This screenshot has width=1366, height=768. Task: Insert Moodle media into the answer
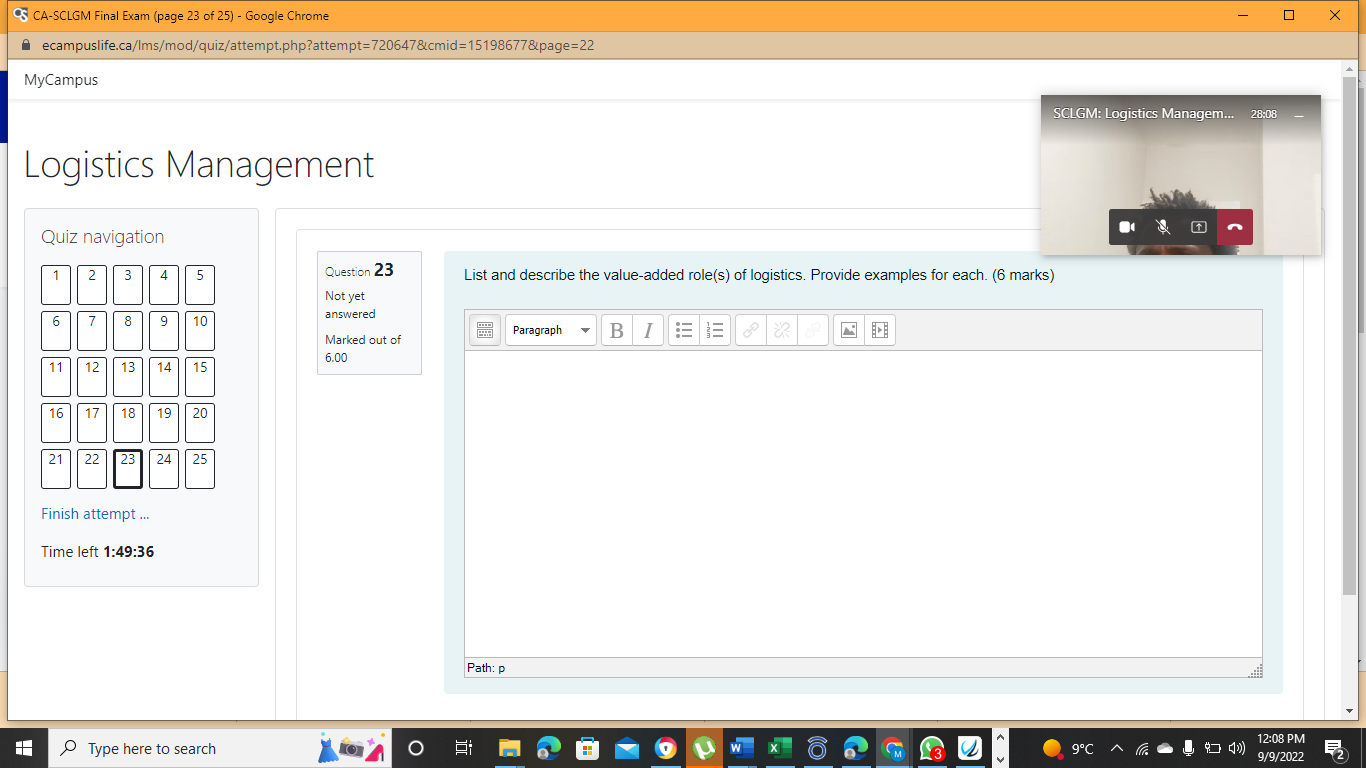pyautogui.click(x=880, y=330)
